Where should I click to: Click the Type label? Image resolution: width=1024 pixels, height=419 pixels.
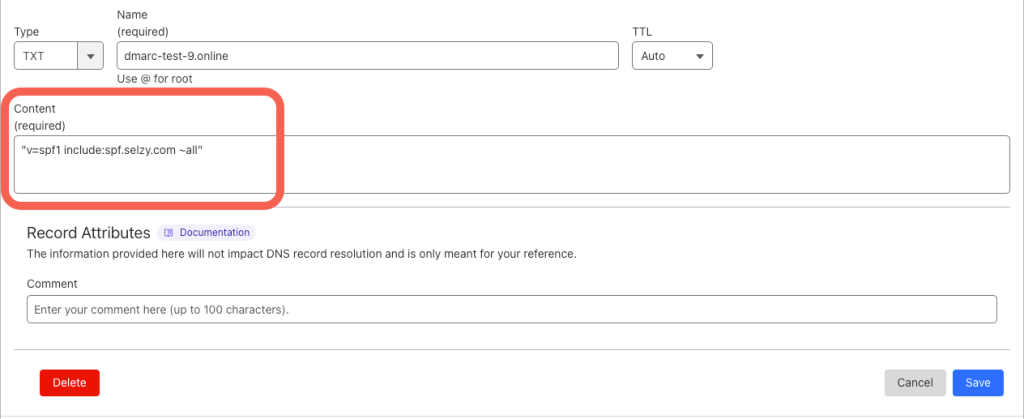click(x=26, y=32)
